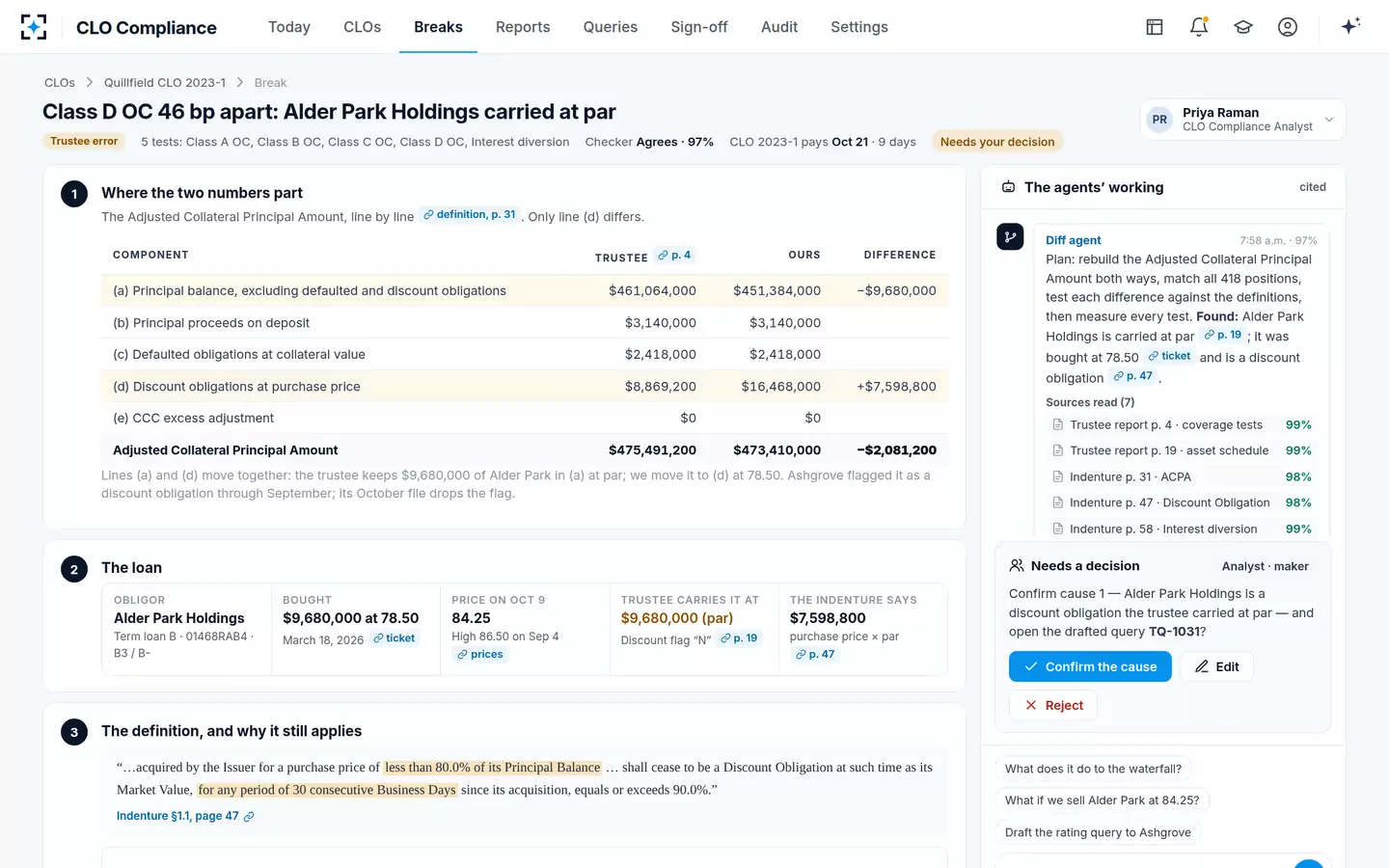Ask "What does it do to the waterfall?"
1389x868 pixels.
1093,769
